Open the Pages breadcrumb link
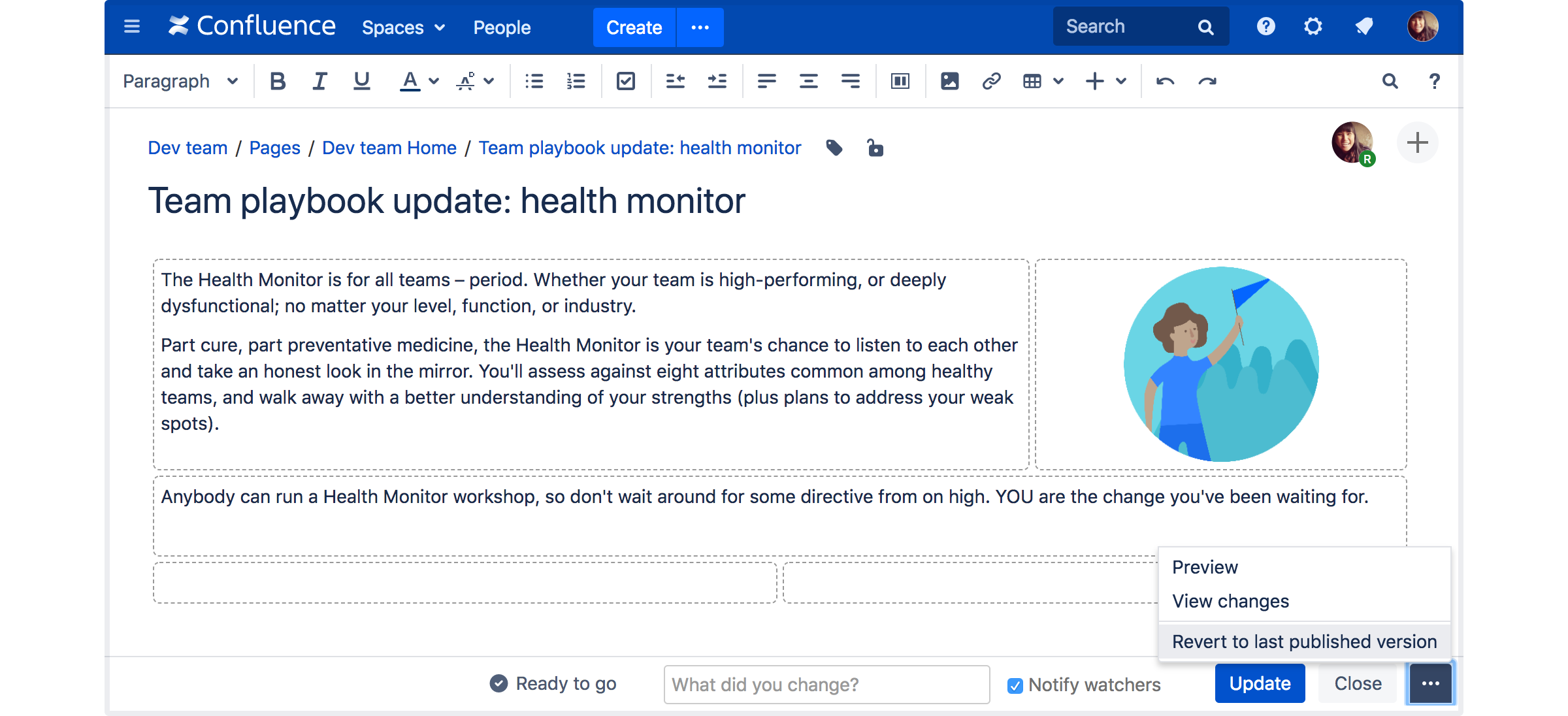 (274, 148)
